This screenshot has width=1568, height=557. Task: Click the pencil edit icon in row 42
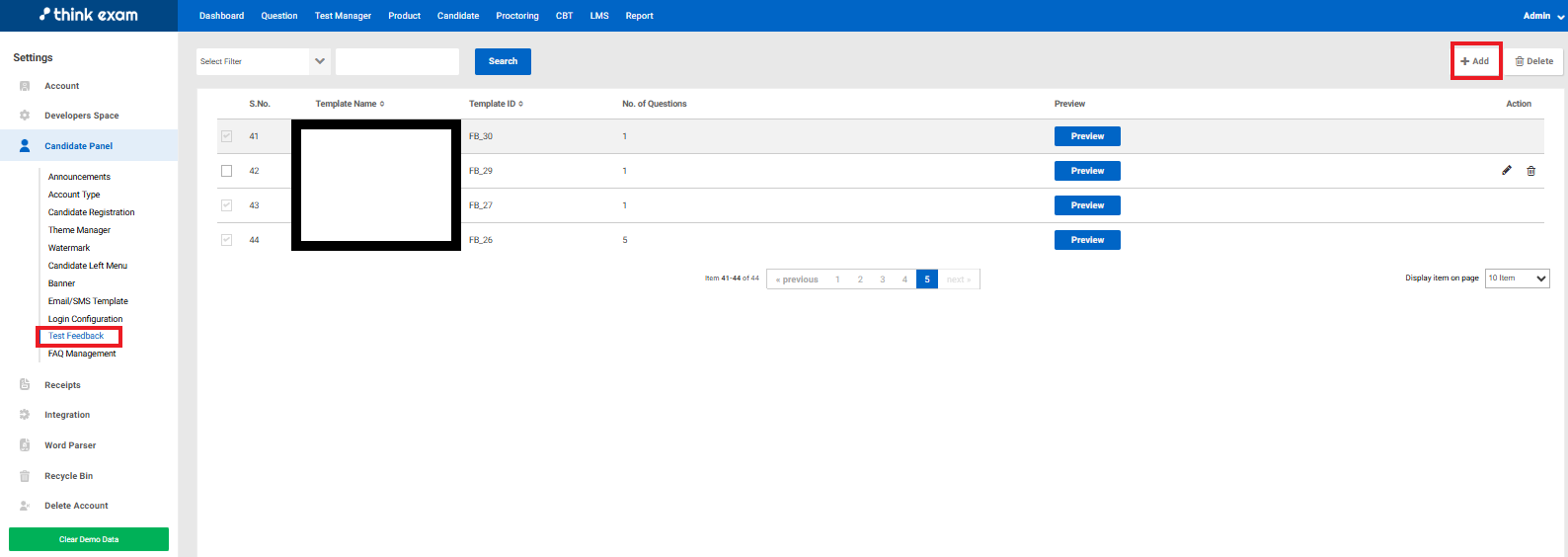(x=1507, y=171)
